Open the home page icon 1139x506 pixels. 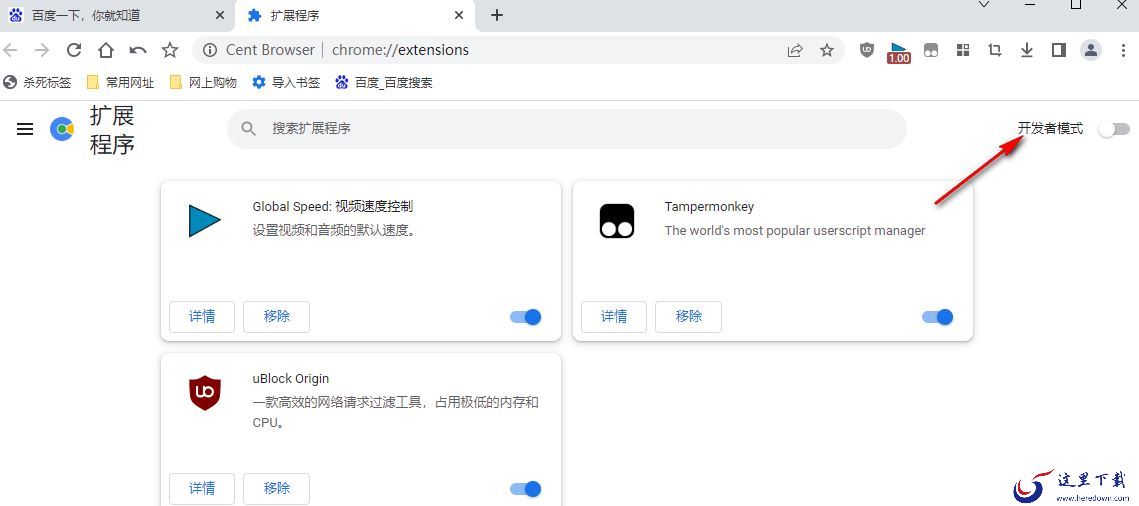[x=106, y=50]
